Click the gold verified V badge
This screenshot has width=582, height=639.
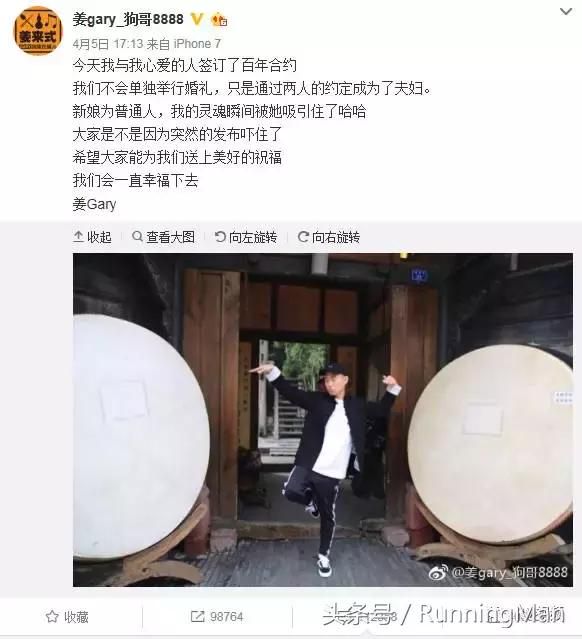[x=198, y=19]
